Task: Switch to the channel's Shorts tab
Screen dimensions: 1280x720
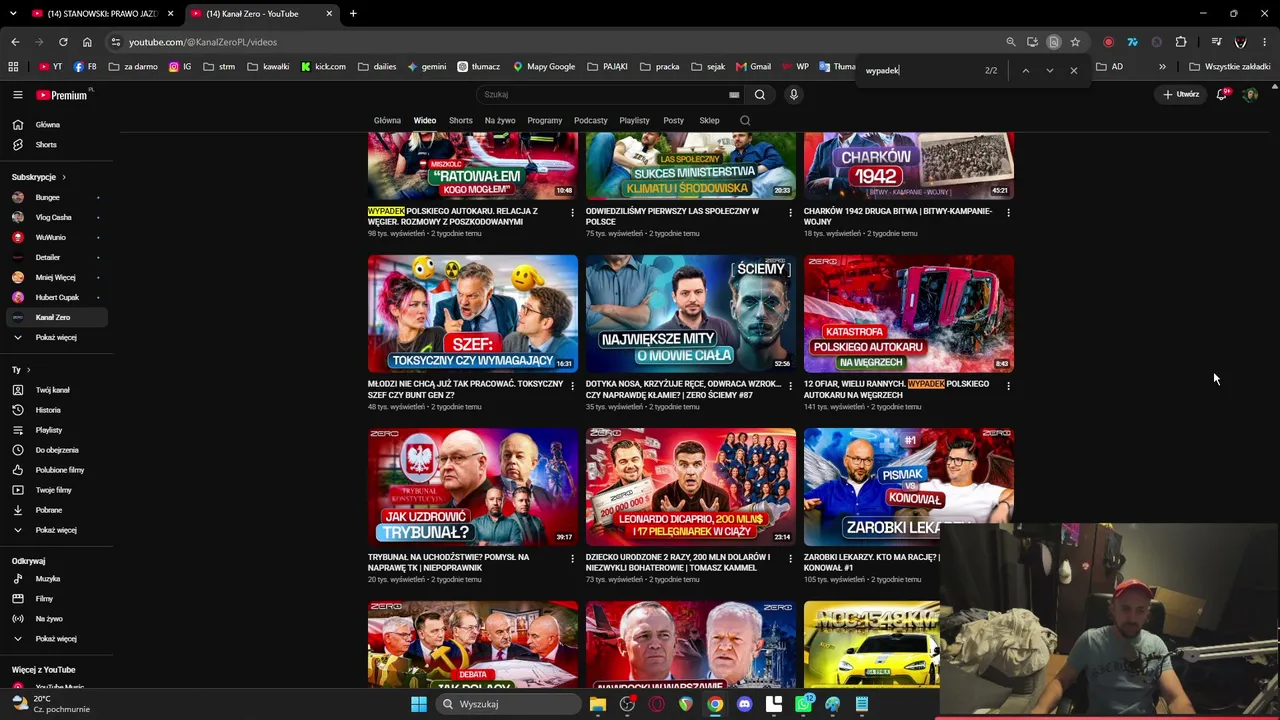Action: click(x=460, y=121)
